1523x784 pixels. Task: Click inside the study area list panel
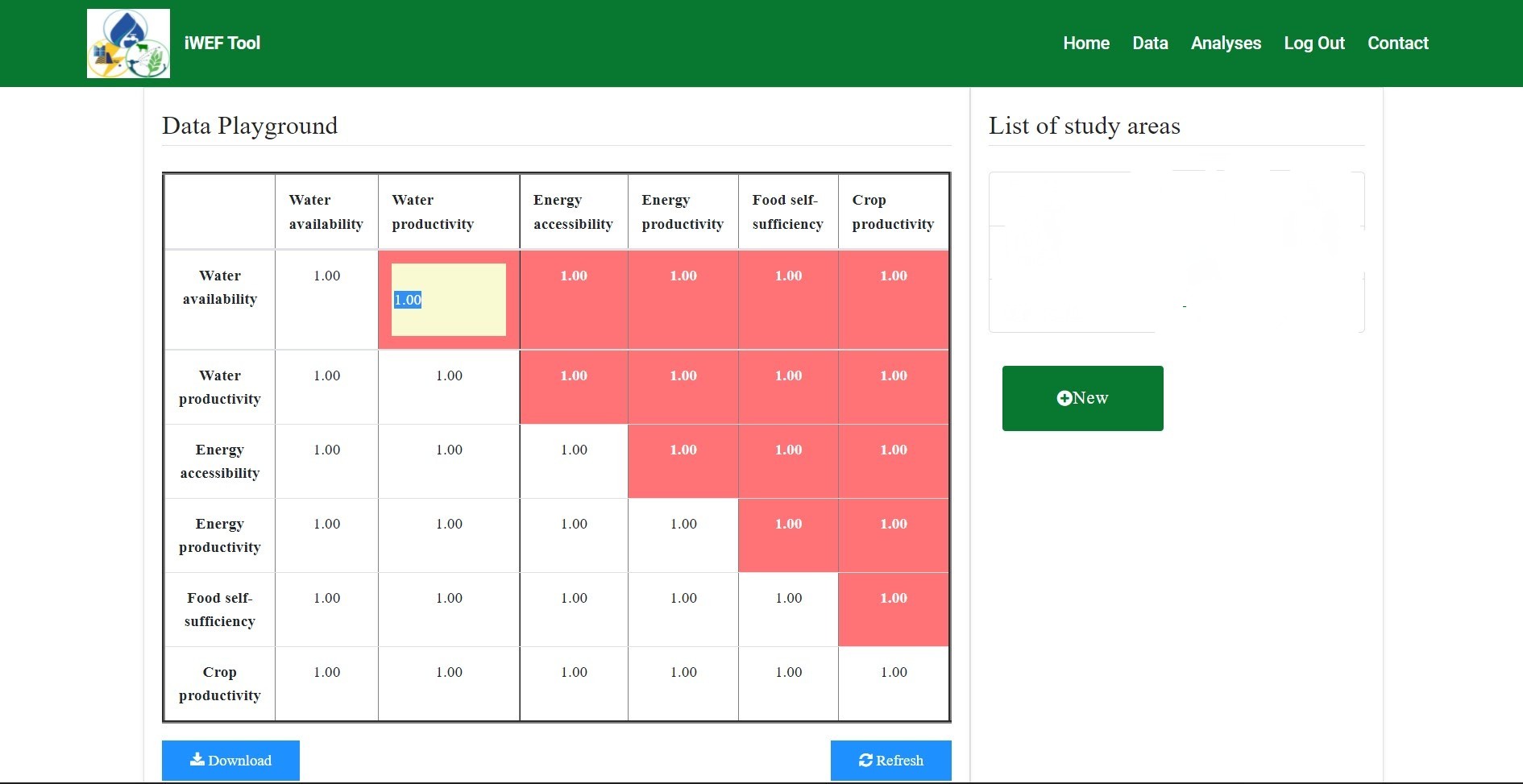(1176, 251)
